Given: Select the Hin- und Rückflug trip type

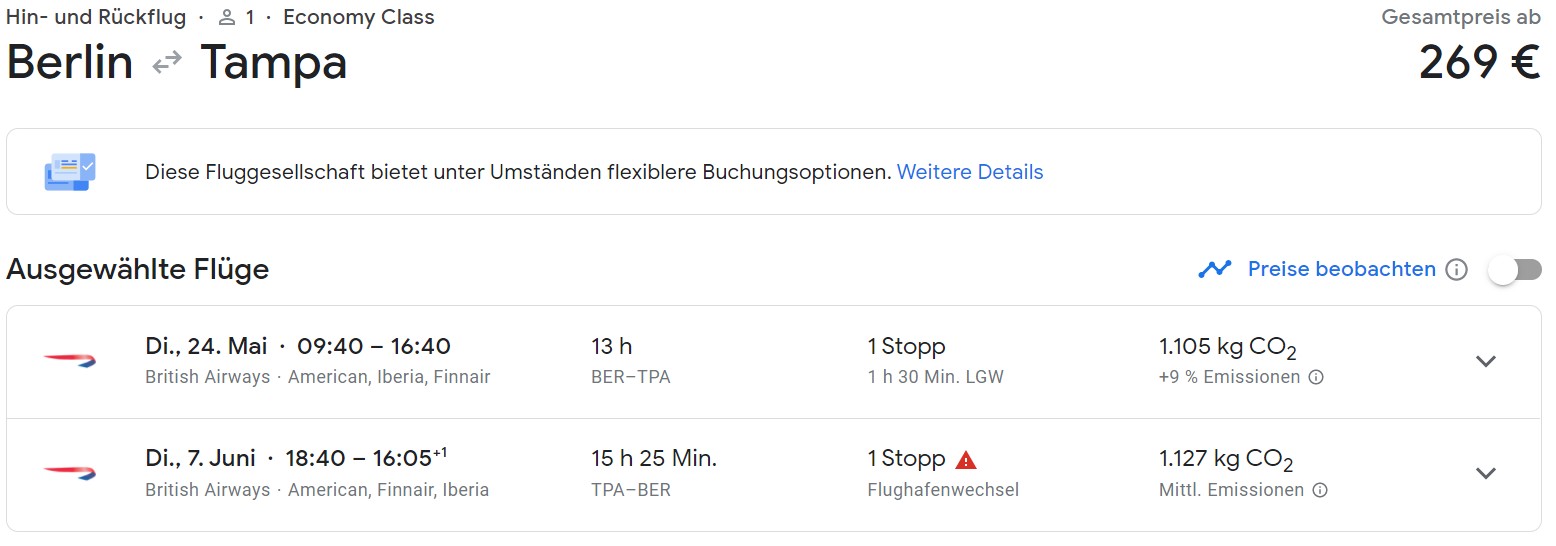Looking at the screenshot, I should click(x=96, y=17).
